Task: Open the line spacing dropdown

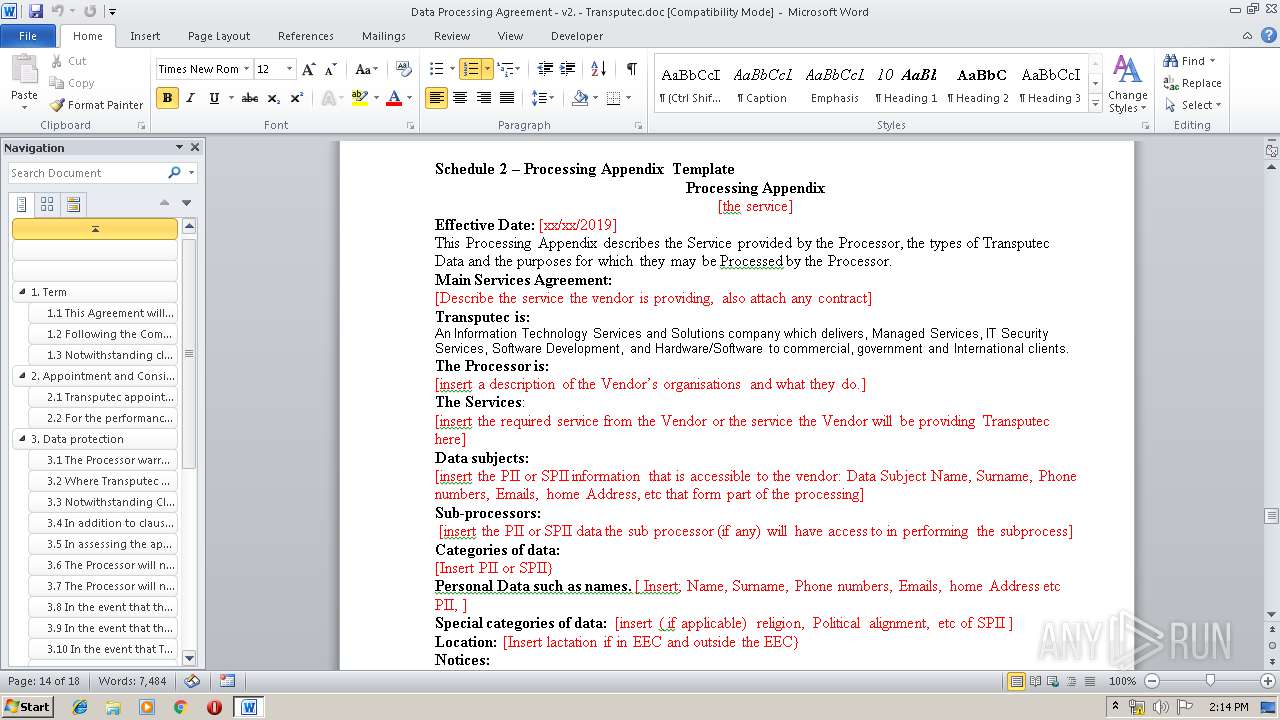Action: click(x=543, y=98)
